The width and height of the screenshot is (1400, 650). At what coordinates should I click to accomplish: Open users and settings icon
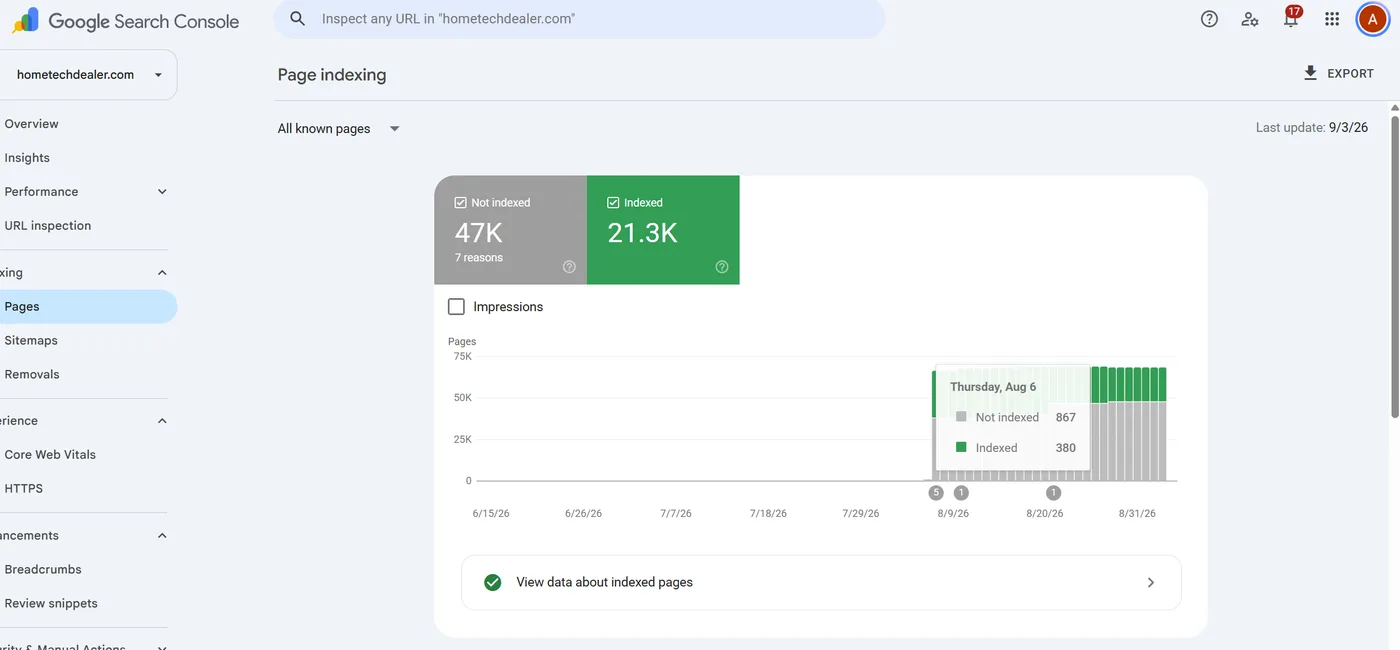pyautogui.click(x=1250, y=19)
